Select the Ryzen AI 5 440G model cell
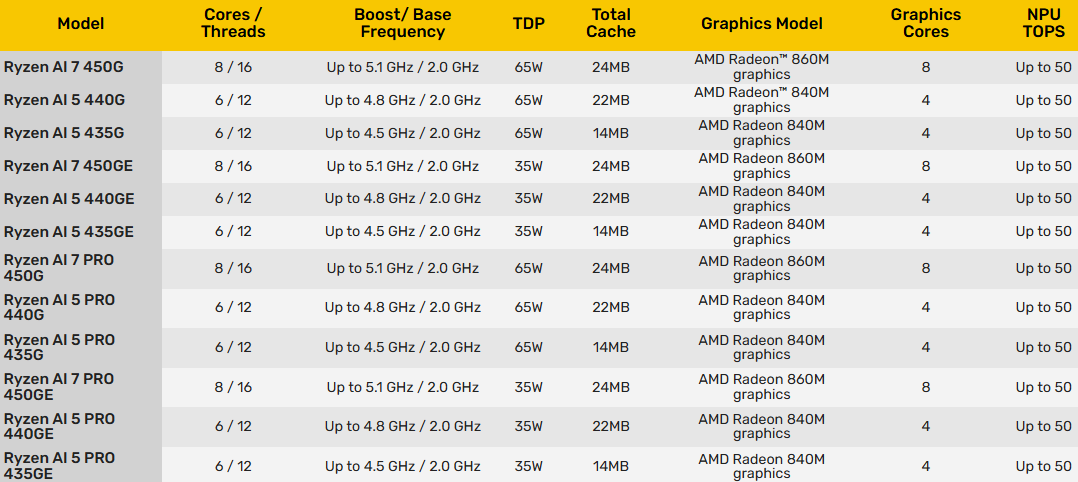 (64, 100)
